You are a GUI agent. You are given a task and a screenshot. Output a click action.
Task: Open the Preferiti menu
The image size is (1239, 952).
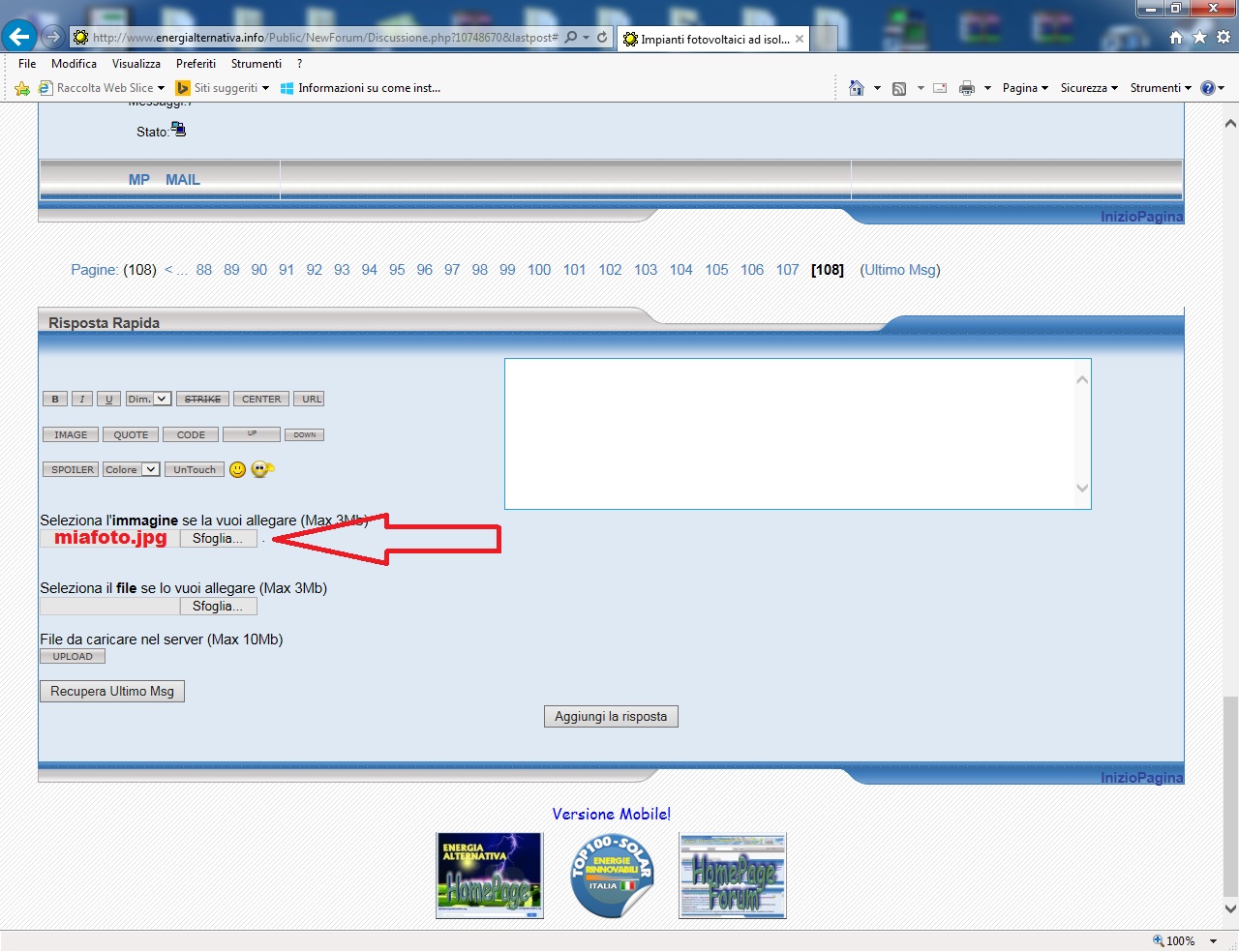tap(196, 64)
